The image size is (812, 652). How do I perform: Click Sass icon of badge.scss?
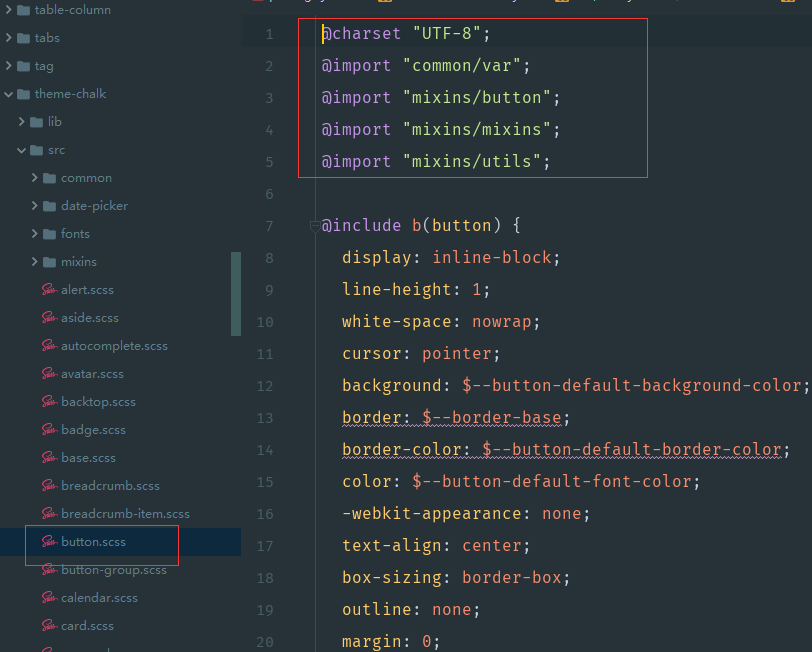pos(49,429)
